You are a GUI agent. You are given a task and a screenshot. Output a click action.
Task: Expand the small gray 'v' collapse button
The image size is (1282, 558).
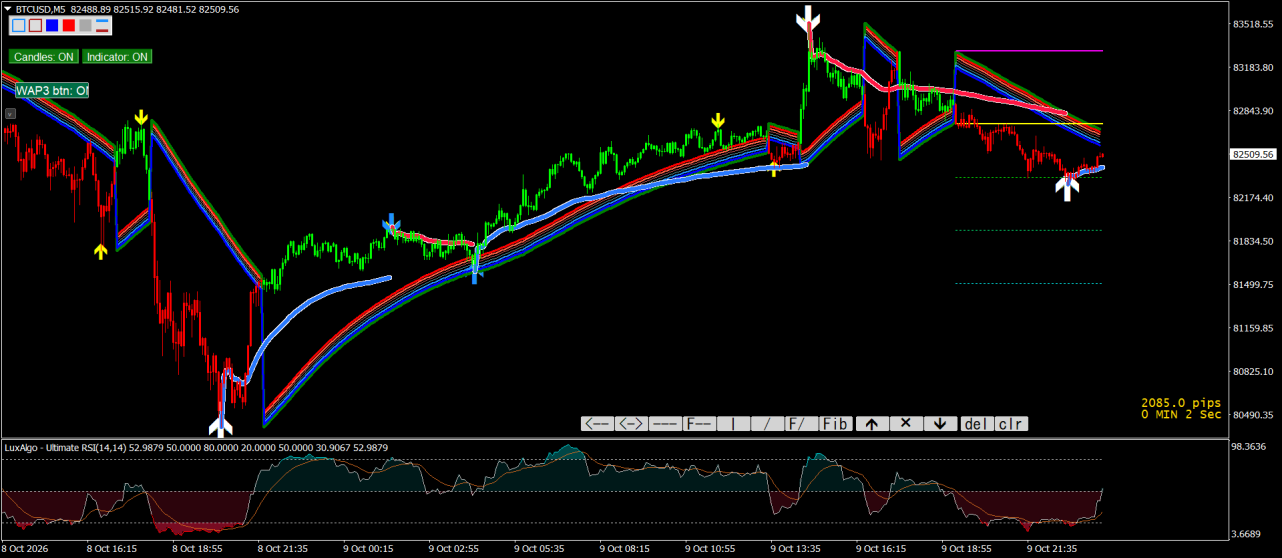(10, 114)
